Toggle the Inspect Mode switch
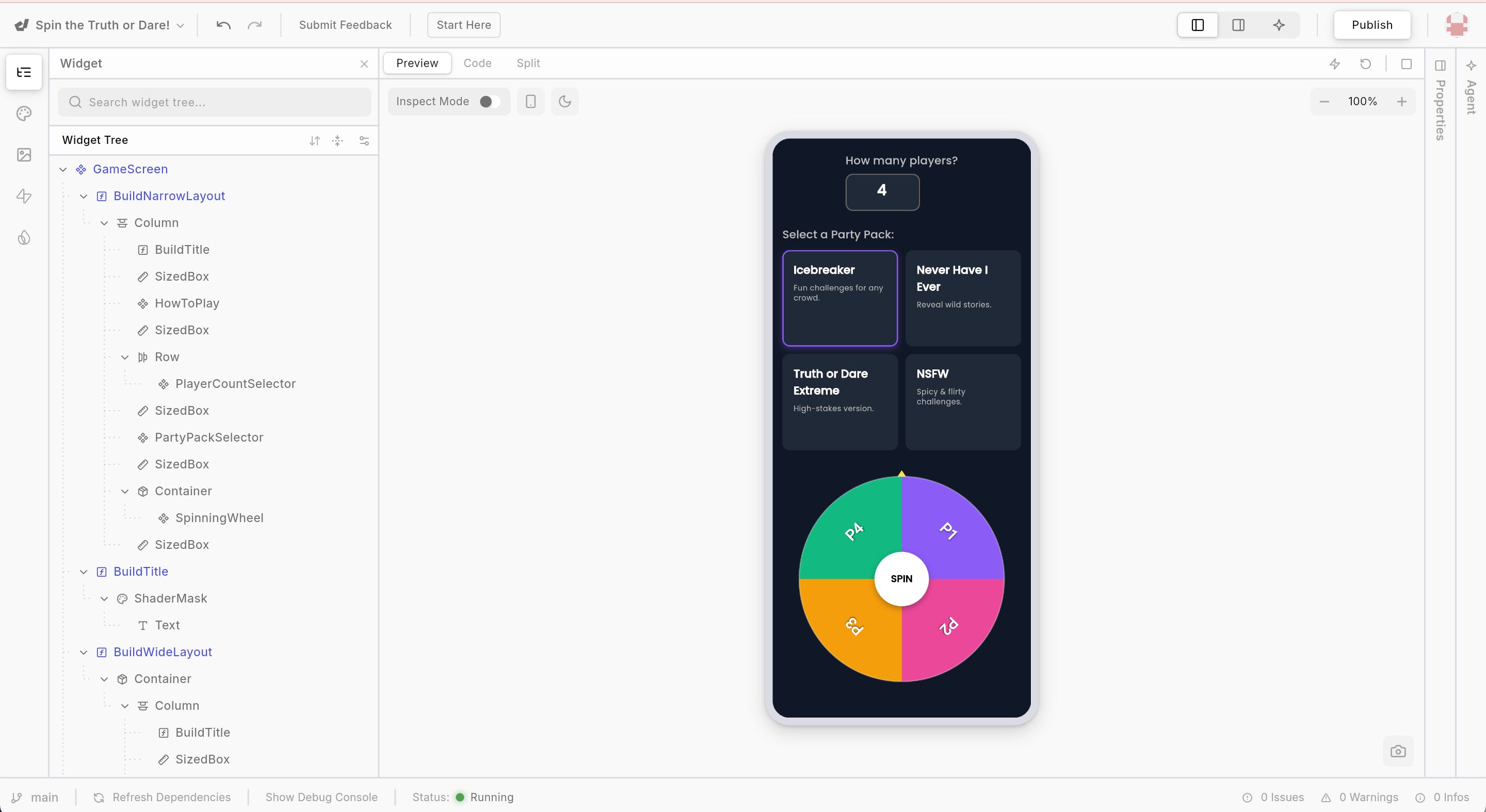The image size is (1486, 812). pos(489,102)
